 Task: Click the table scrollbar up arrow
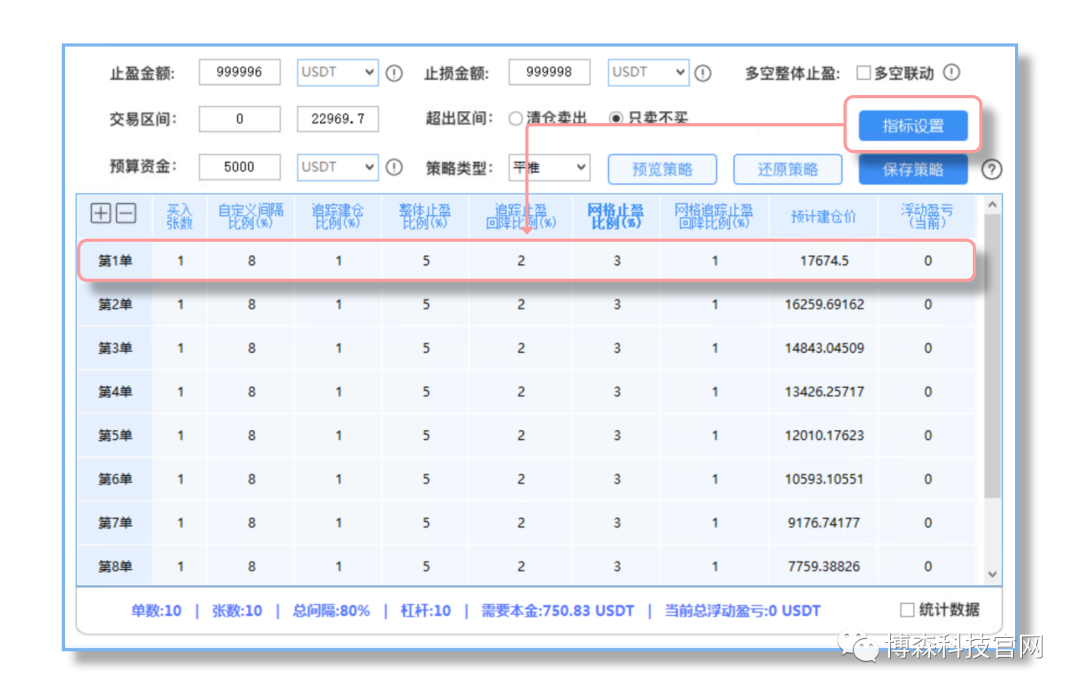pos(993,204)
